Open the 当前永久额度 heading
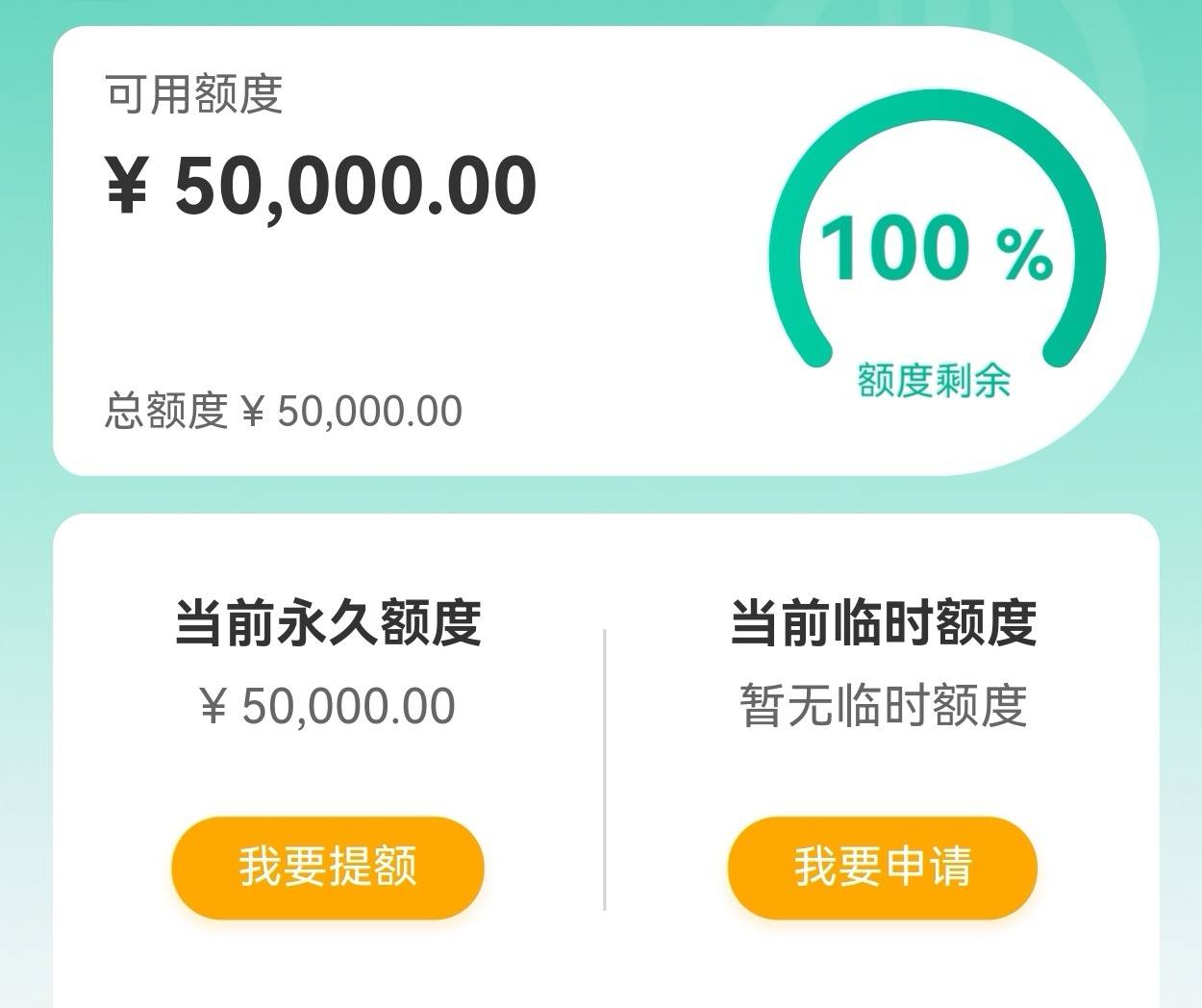1202x1008 pixels. click(328, 622)
